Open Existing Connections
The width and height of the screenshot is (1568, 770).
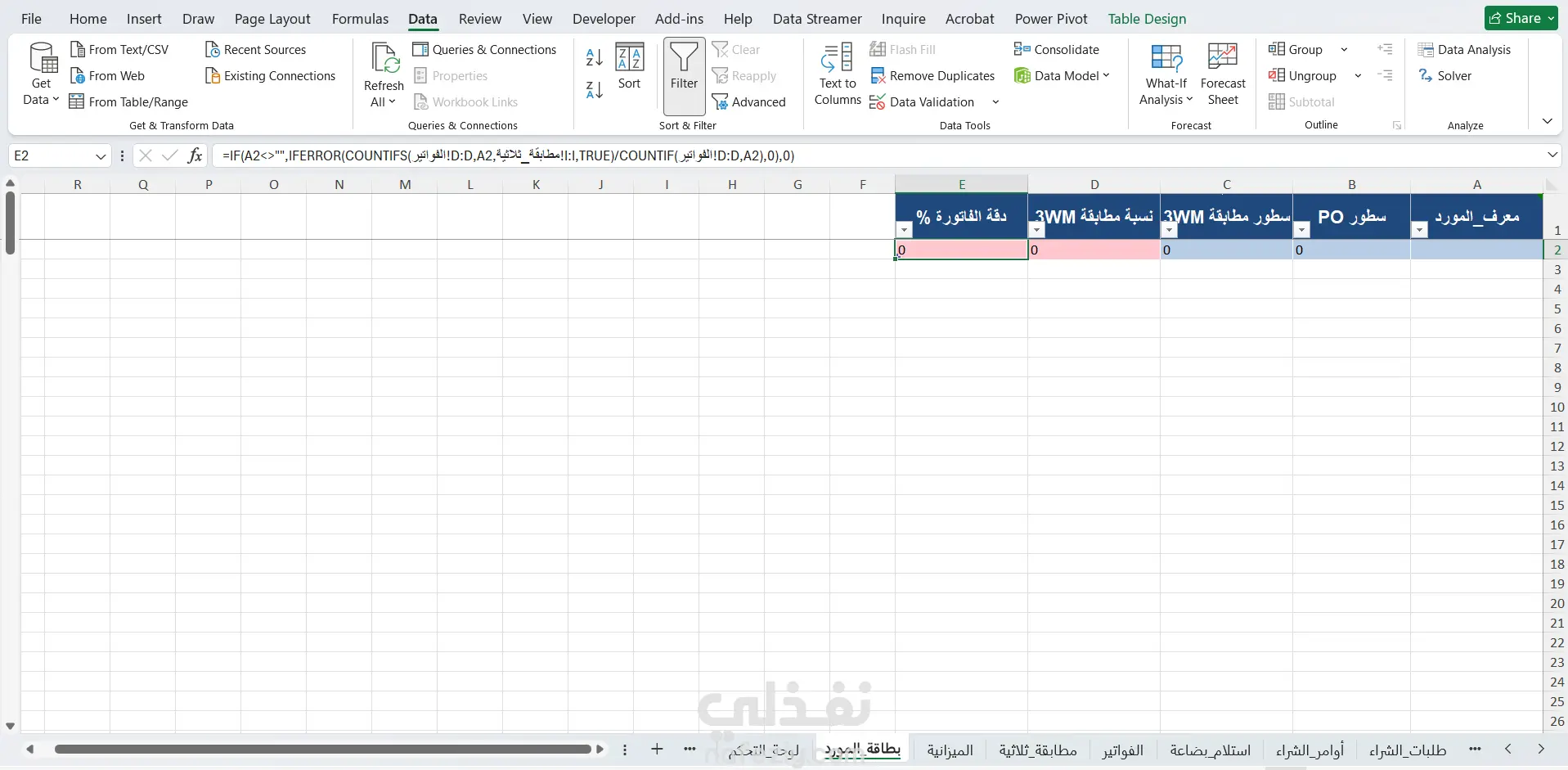[270, 75]
